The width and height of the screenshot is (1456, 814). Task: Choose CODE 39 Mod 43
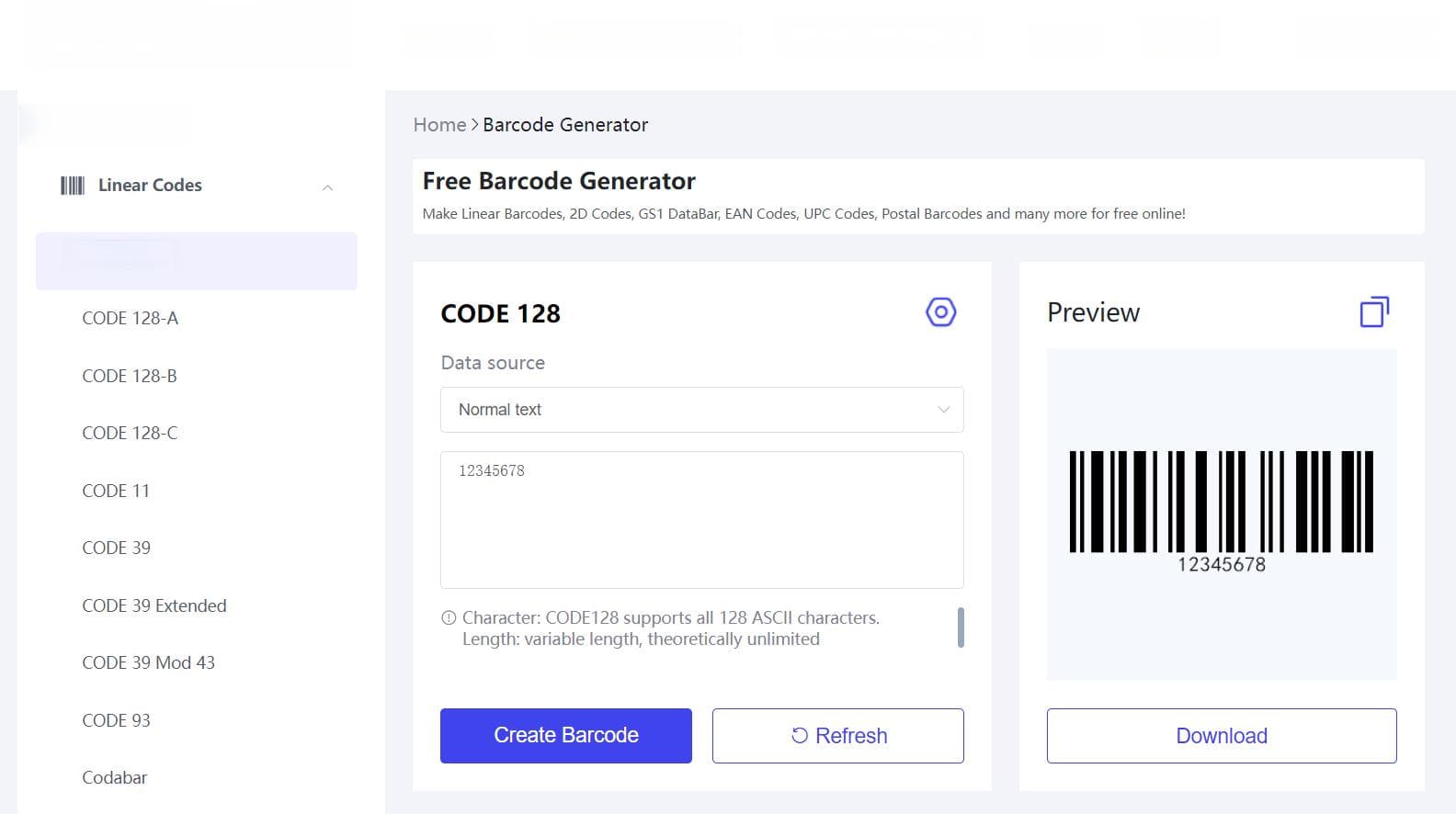pyautogui.click(x=148, y=662)
